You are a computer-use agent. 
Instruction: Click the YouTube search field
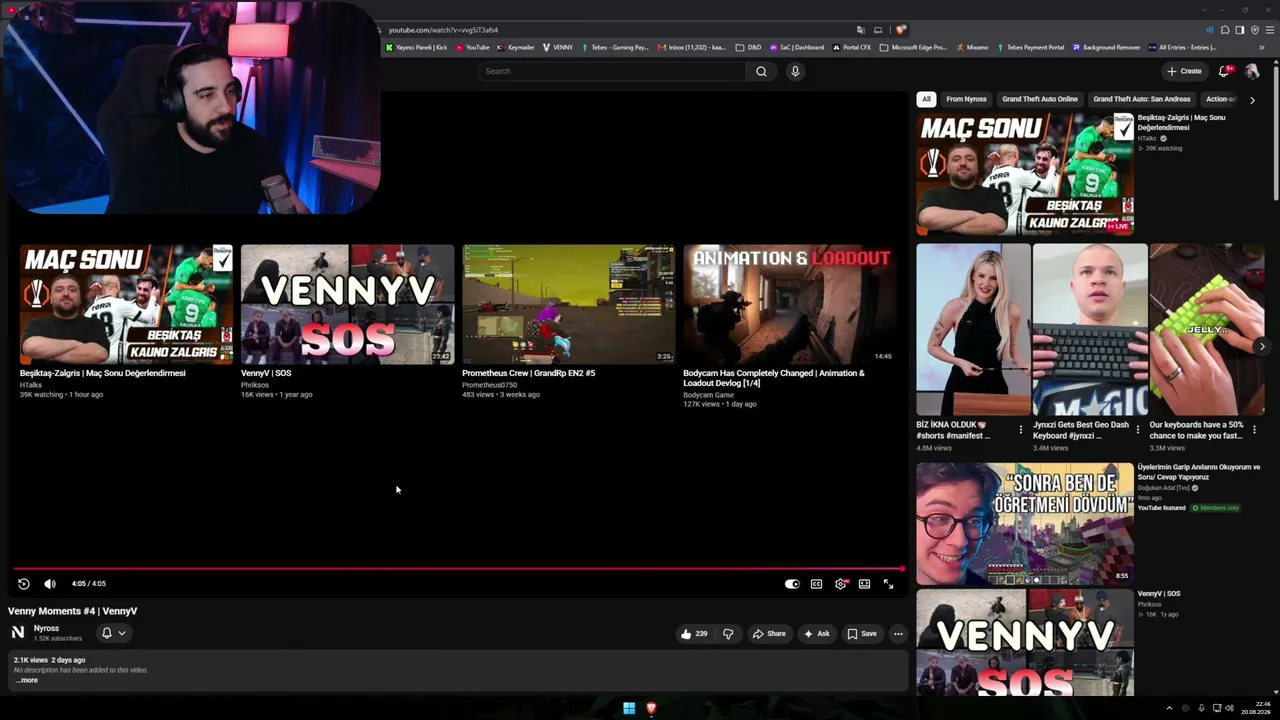point(611,71)
